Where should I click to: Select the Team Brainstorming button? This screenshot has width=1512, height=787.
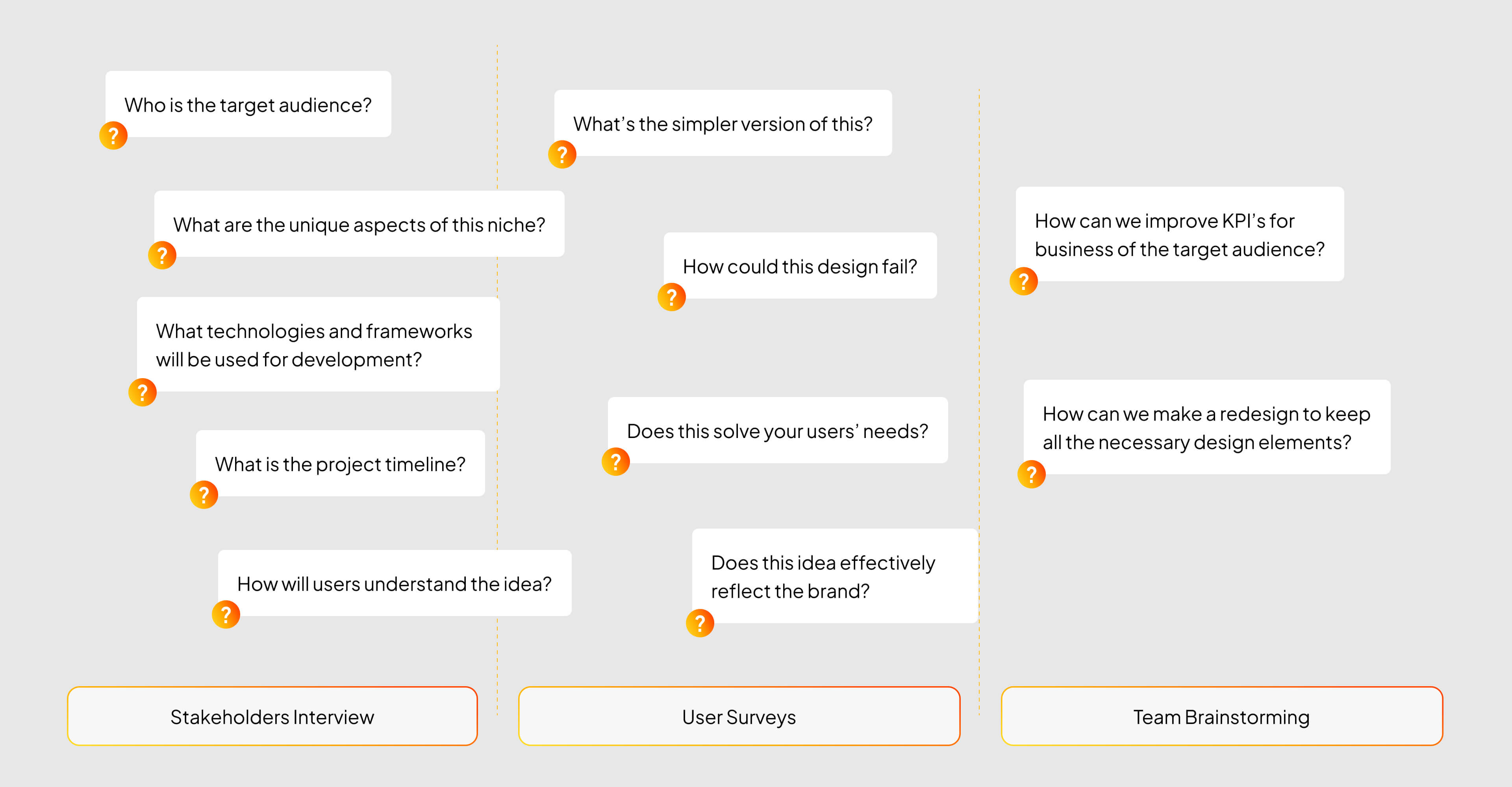pyautogui.click(x=1221, y=716)
